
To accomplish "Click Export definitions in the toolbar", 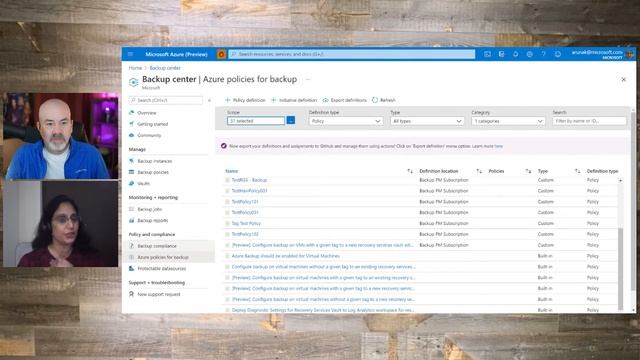I will coord(344,100).
